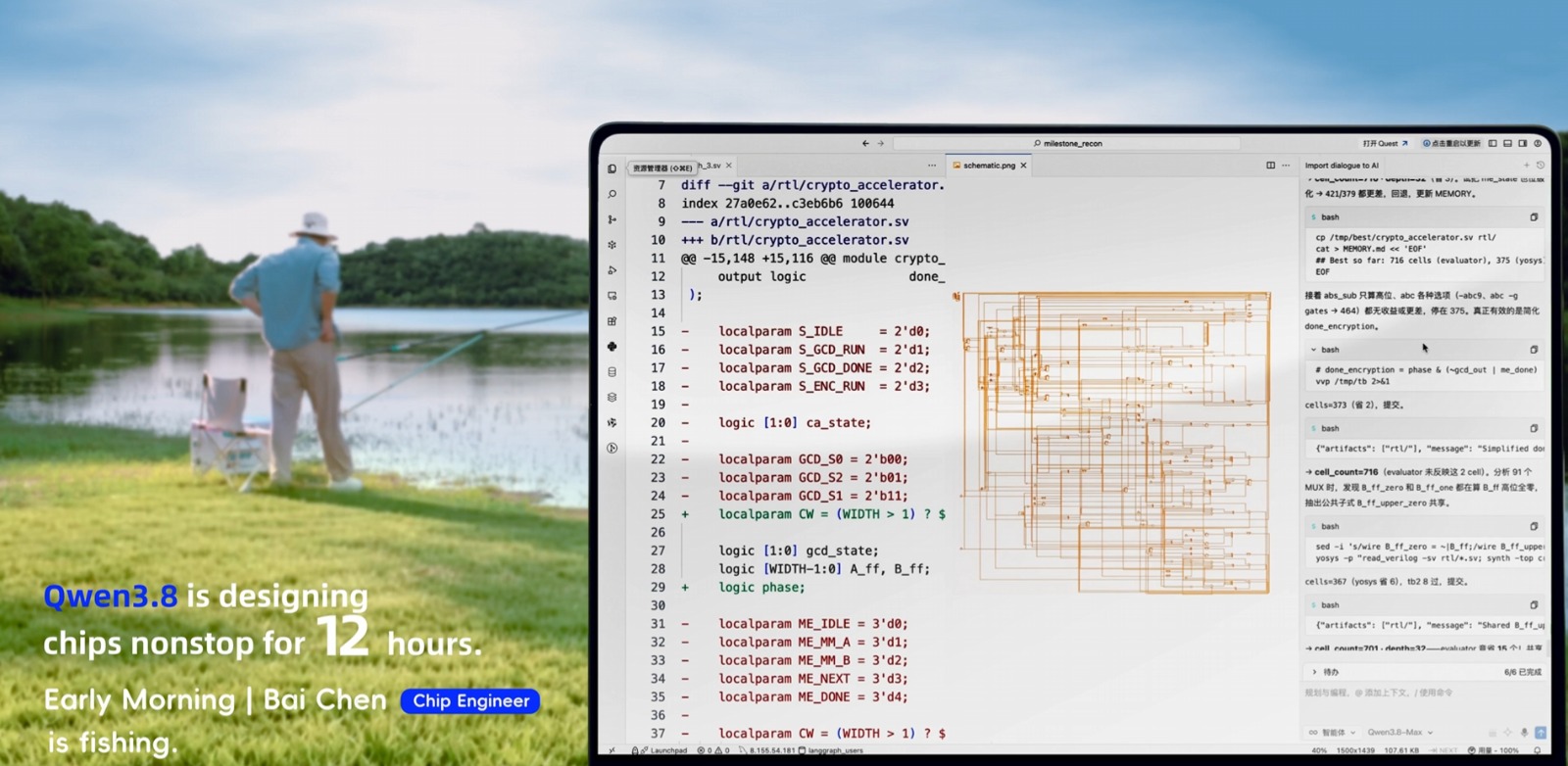Select the Import dialogue to AI tab
This screenshot has height=766, width=1568.
click(x=1342, y=166)
